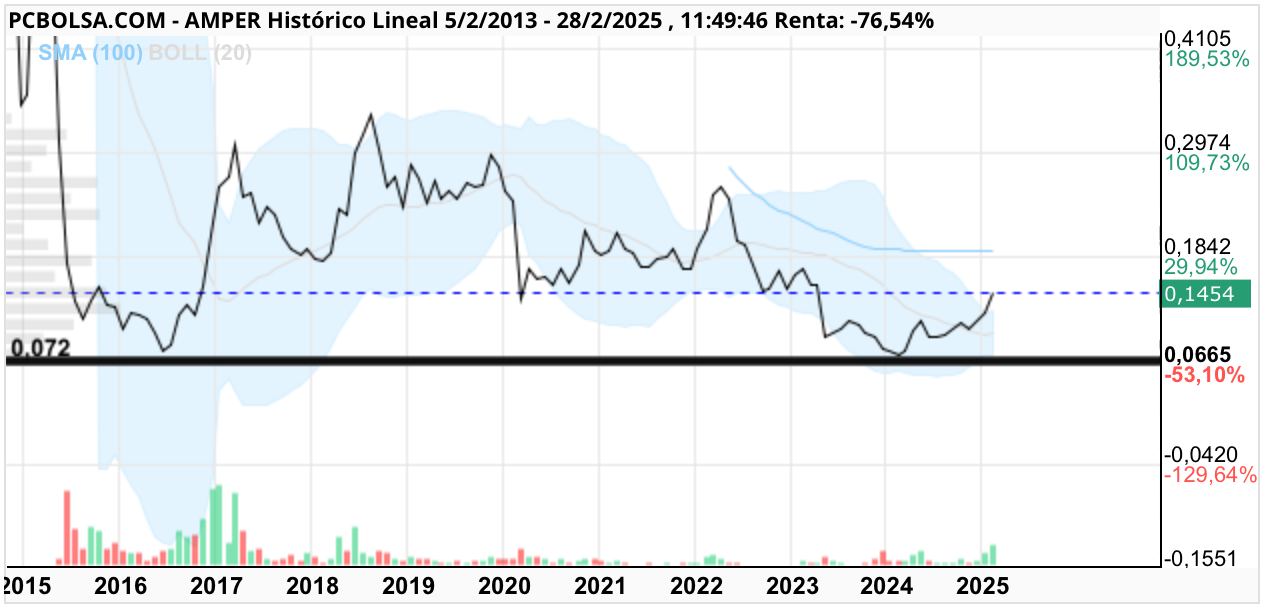The image size is (1264, 608).
Task: Click the BOLL (20) indicator label
Action: (200, 53)
